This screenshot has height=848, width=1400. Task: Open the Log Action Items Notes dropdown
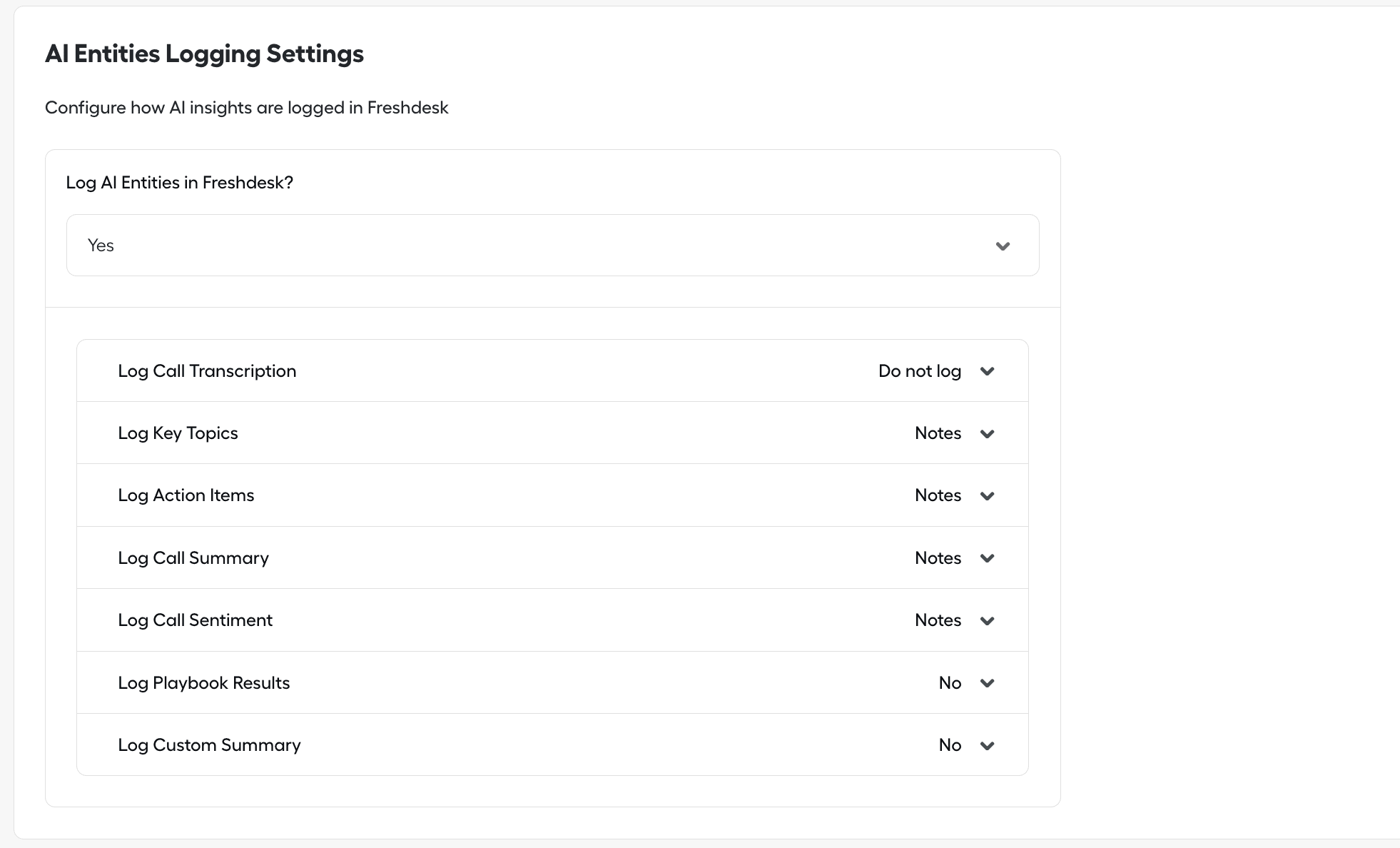pyautogui.click(x=955, y=495)
